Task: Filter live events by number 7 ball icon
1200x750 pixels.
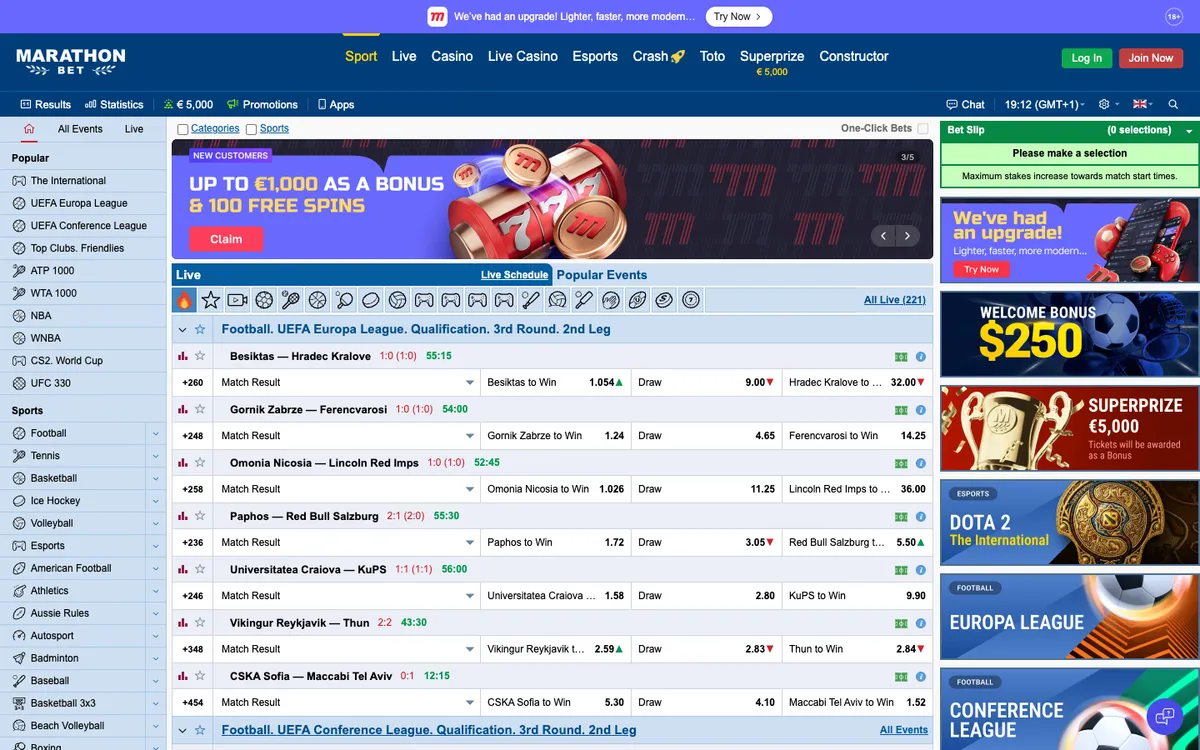Action: click(x=690, y=300)
